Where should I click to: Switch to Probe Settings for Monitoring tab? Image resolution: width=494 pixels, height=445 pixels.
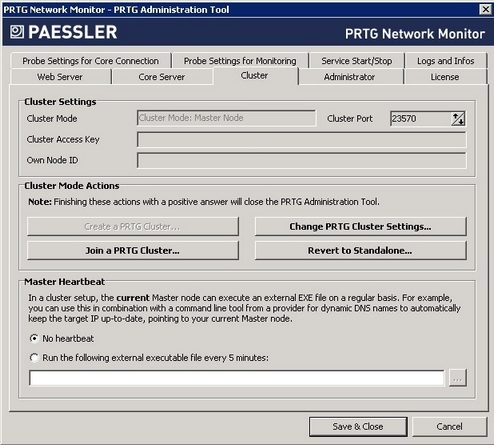point(240,61)
